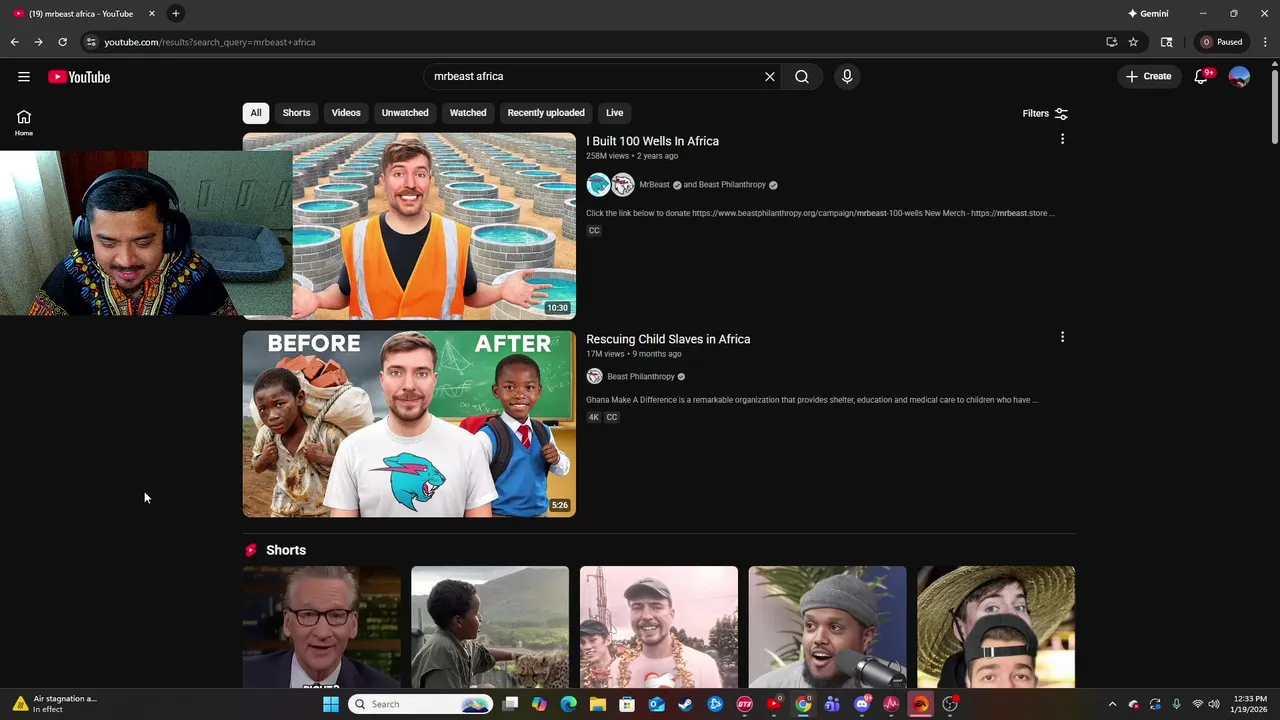The width and height of the screenshot is (1280, 720).
Task: Click the YouTube logo
Action: pos(79,77)
